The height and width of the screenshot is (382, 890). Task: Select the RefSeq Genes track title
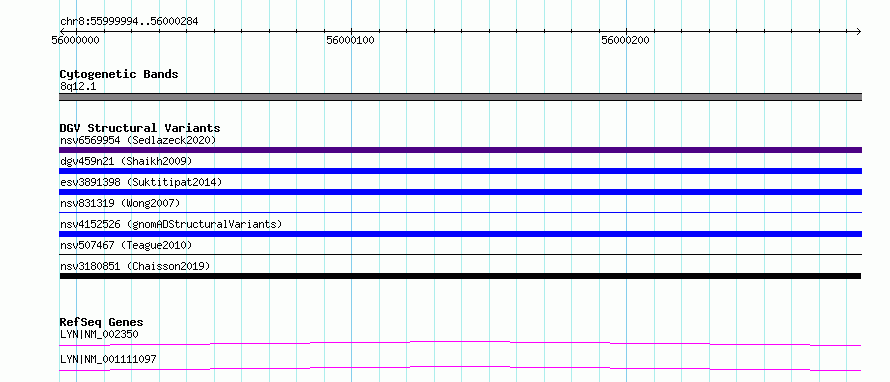(102, 322)
